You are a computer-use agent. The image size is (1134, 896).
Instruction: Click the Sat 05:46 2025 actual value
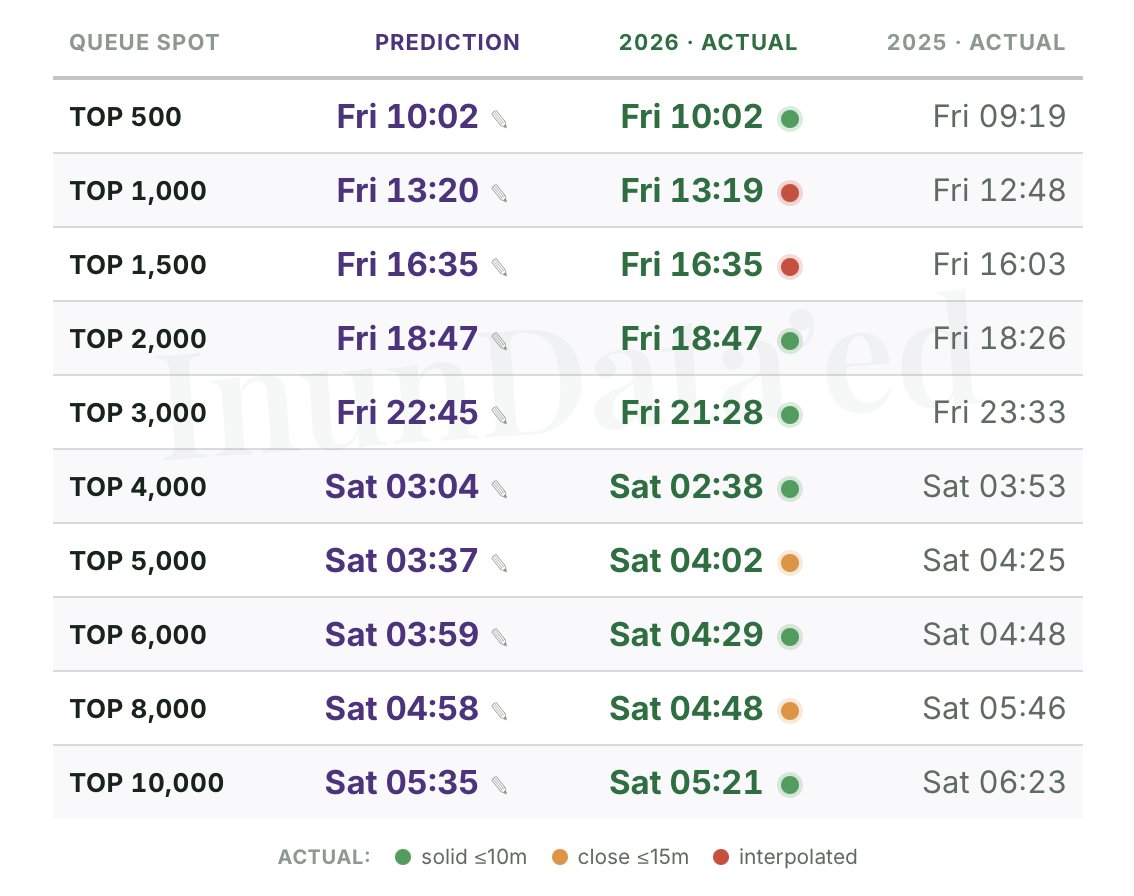(x=994, y=709)
